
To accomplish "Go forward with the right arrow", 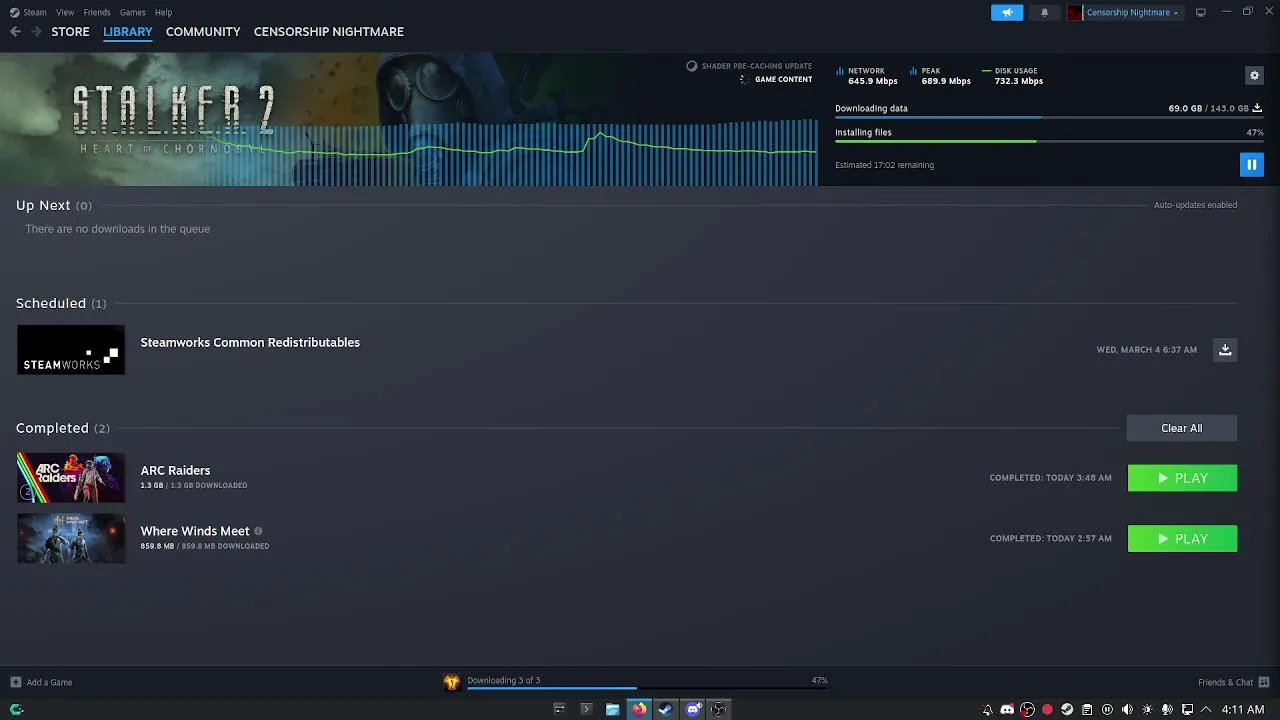I will [36, 32].
